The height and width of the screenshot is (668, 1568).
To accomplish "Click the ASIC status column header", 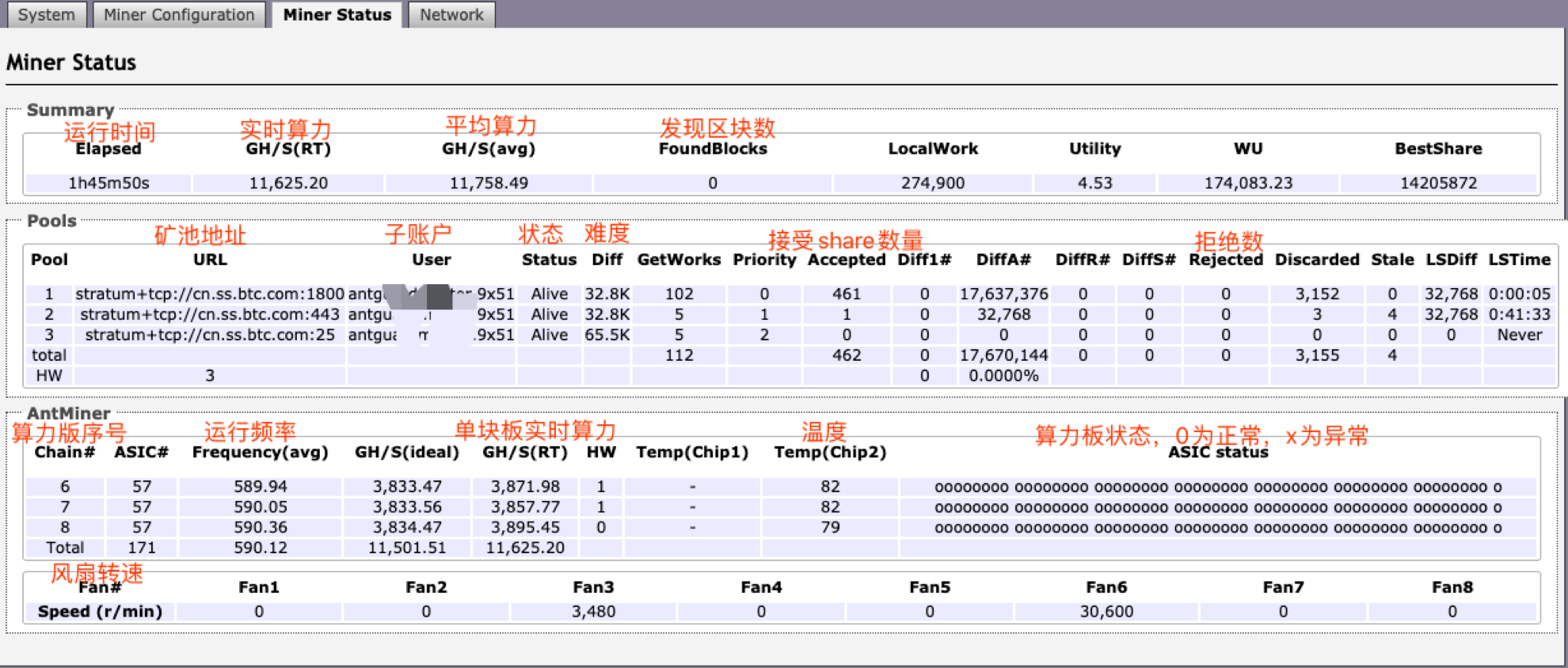I will (1218, 452).
